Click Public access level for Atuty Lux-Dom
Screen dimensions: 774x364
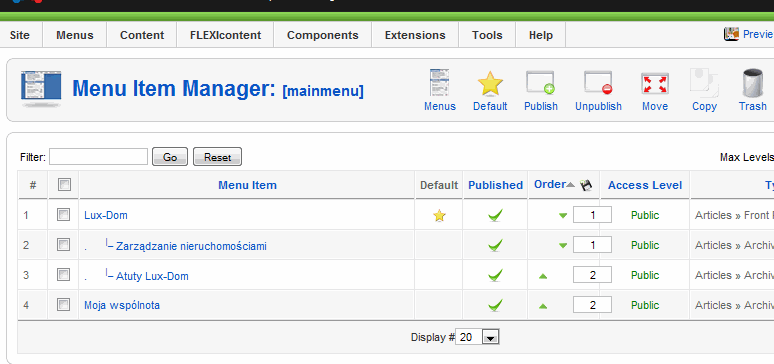(645, 276)
